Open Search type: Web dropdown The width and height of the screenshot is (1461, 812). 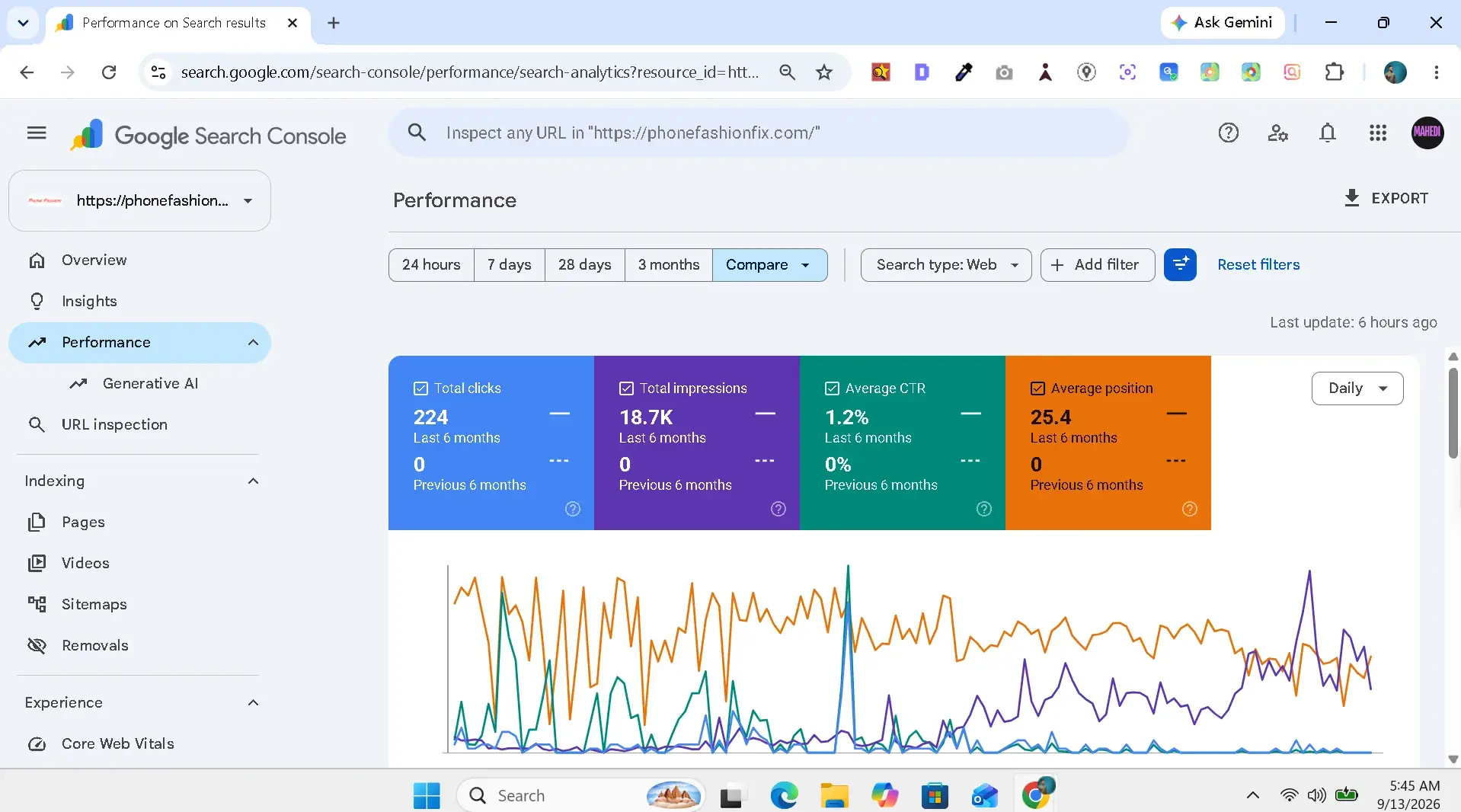[x=946, y=264]
